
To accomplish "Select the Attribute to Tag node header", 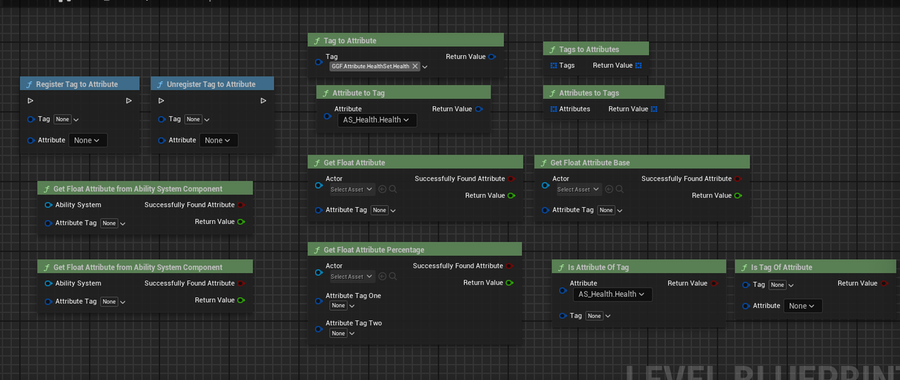I will pyautogui.click(x=404, y=92).
